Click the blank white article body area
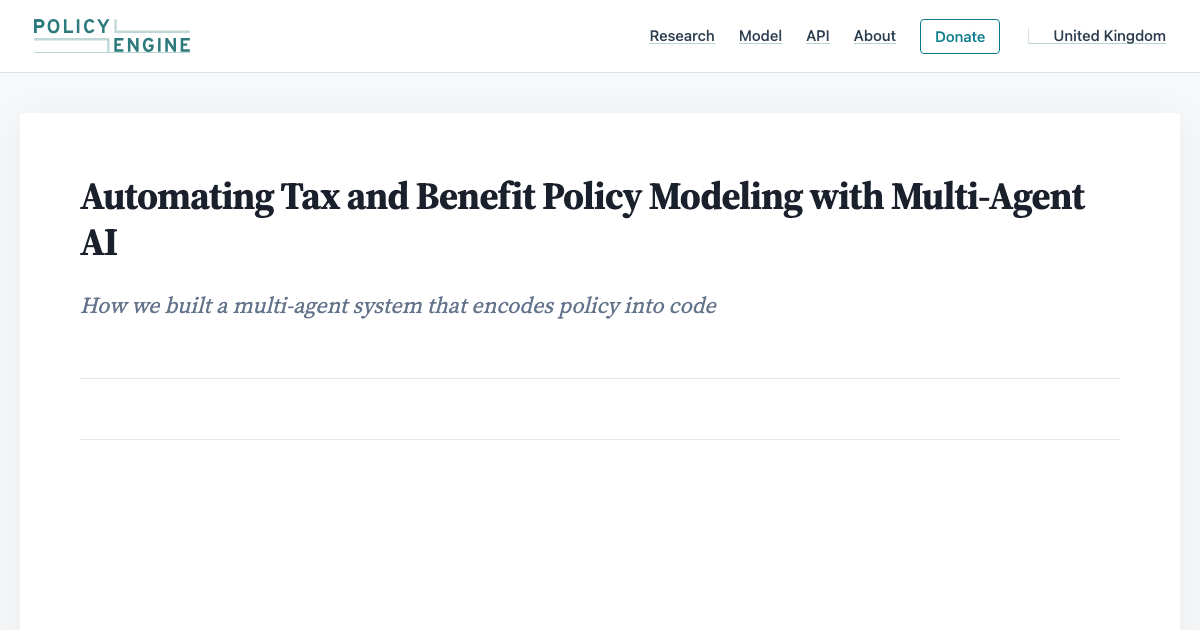Screen dimensions: 1200x630 (x=600, y=535)
